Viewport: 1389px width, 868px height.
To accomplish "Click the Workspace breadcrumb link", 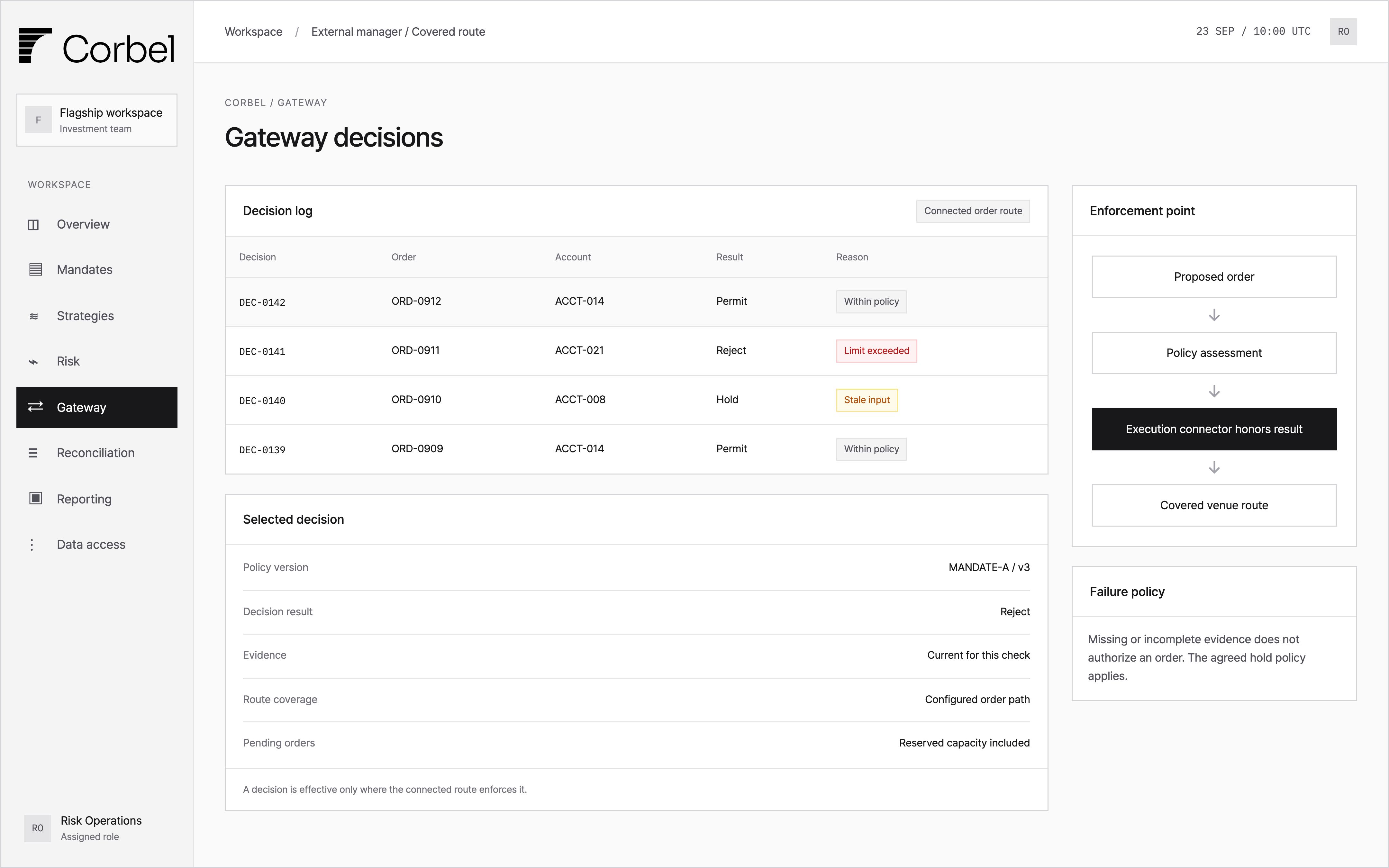I will click(253, 32).
